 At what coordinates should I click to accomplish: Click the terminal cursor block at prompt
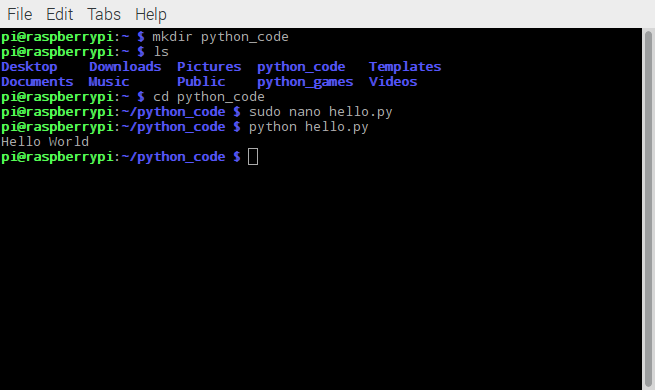[253, 157]
